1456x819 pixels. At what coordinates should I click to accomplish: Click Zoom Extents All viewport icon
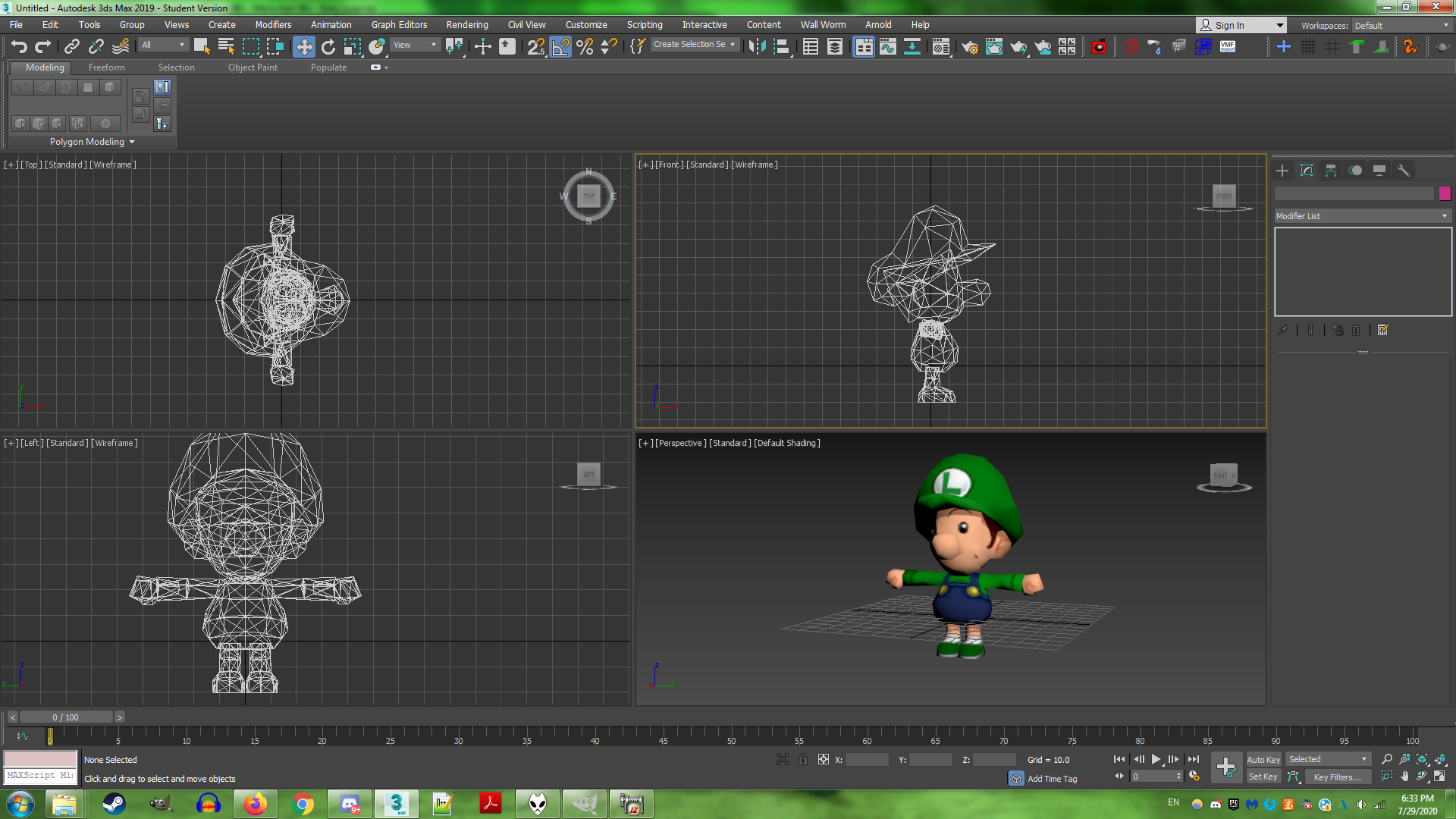1440,759
